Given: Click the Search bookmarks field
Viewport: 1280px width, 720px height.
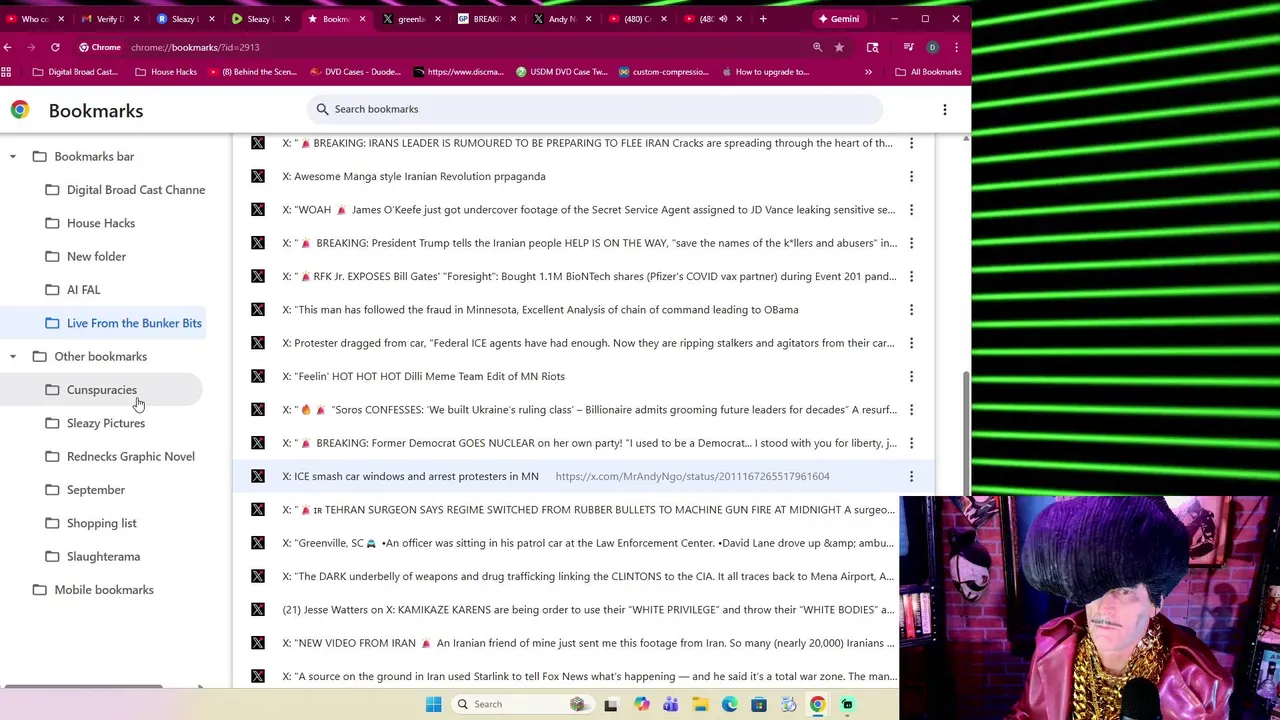Looking at the screenshot, I should 596,109.
